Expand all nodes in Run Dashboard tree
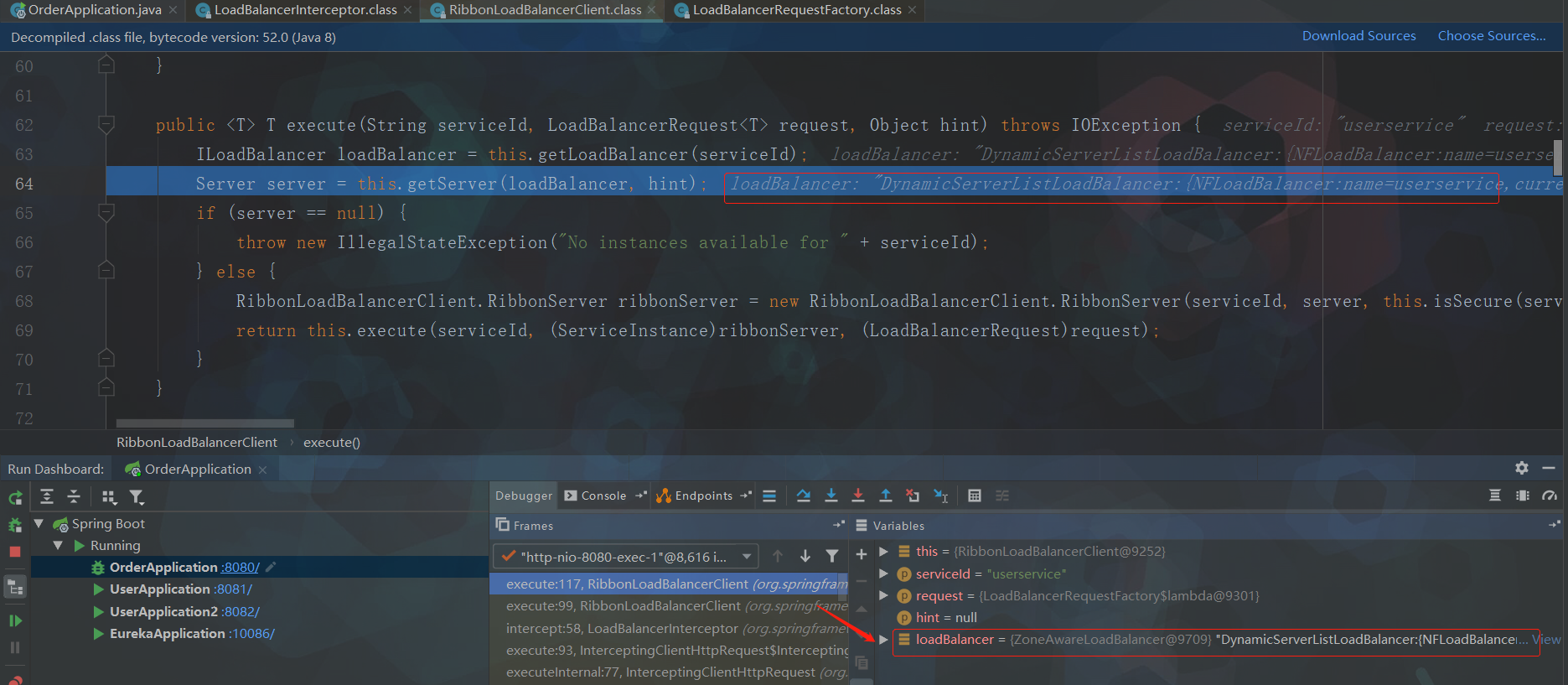 click(47, 496)
